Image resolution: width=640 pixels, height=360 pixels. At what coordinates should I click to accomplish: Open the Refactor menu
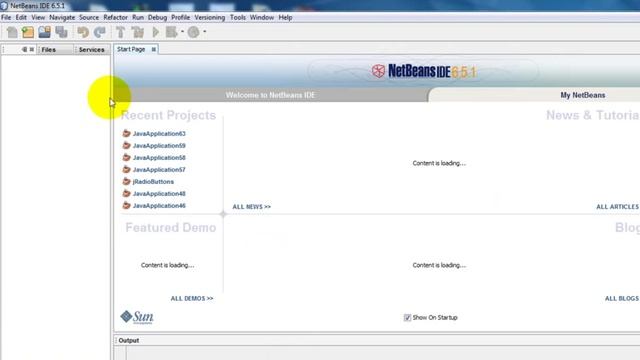point(116,18)
